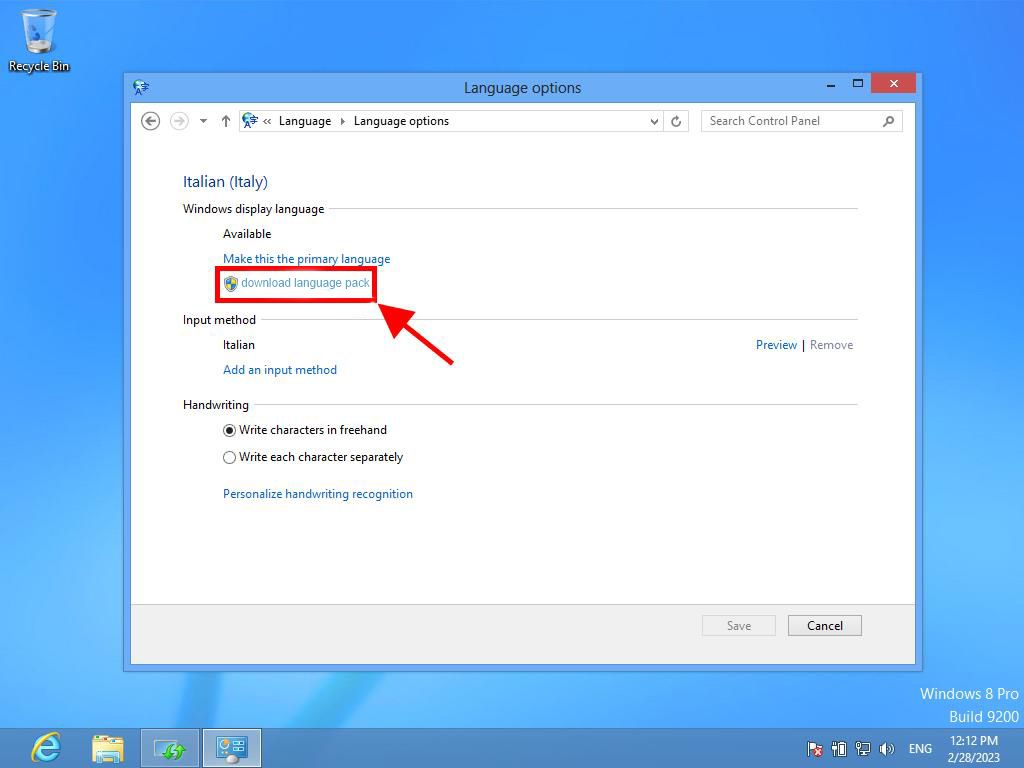The image size is (1024, 768).
Task: Click the Save button
Action: [x=739, y=626]
